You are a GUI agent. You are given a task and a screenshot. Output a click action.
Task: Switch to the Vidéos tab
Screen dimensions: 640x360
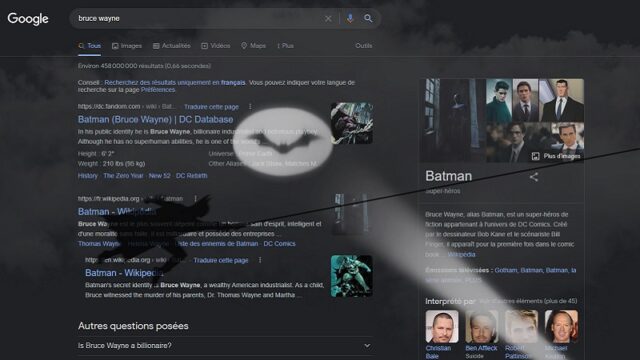click(216, 46)
